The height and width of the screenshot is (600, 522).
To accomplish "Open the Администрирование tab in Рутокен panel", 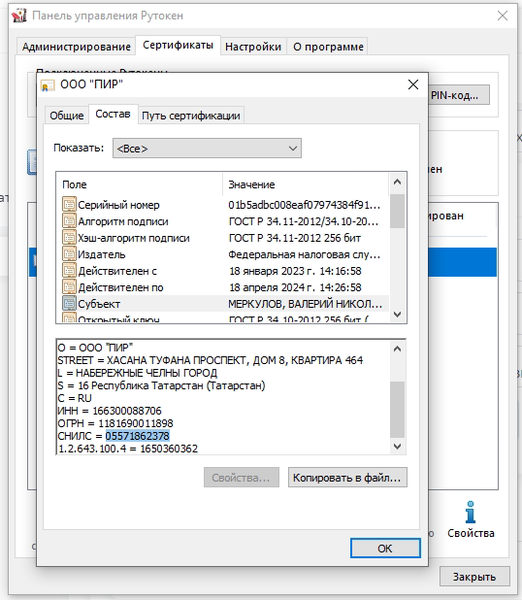I will (x=76, y=47).
